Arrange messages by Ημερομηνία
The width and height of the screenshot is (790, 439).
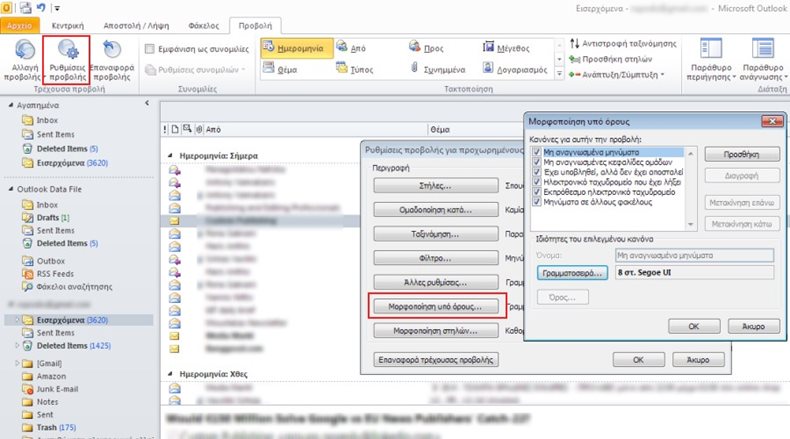click(297, 48)
